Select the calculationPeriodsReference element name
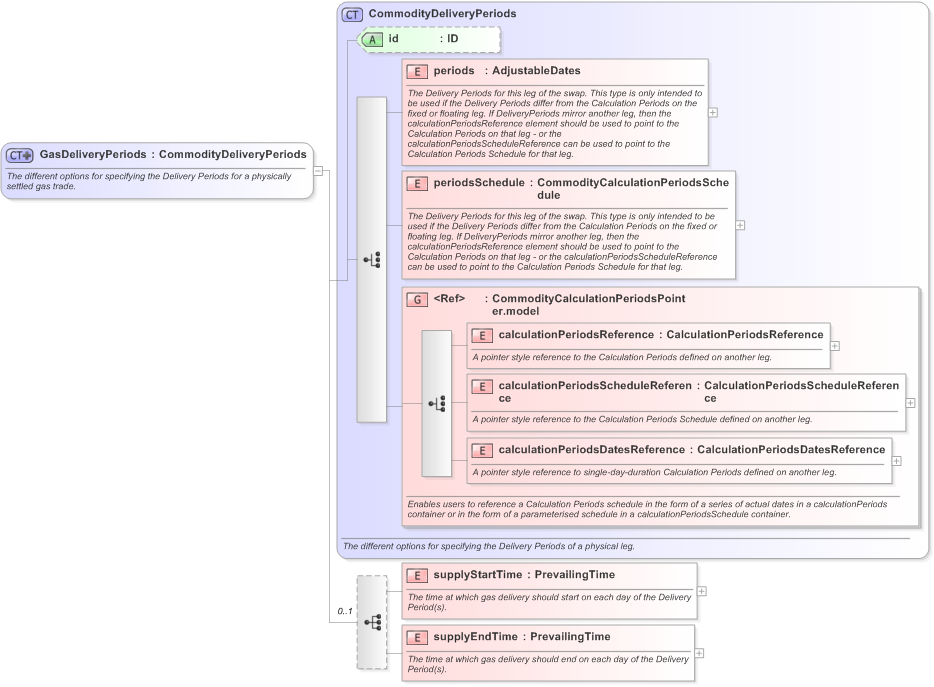The height and width of the screenshot is (687, 934). (x=576, y=334)
